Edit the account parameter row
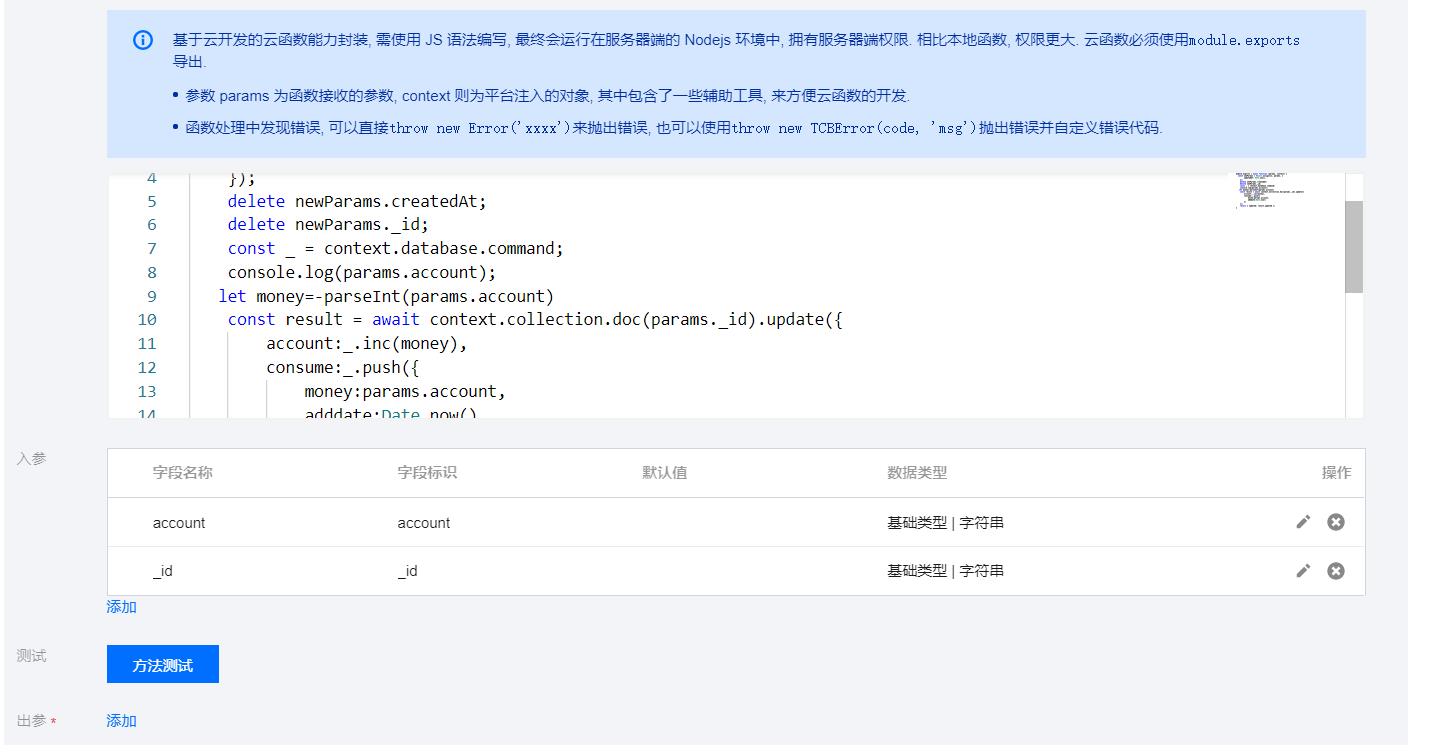Screen dimensions: 1434x753 tap(1303, 522)
